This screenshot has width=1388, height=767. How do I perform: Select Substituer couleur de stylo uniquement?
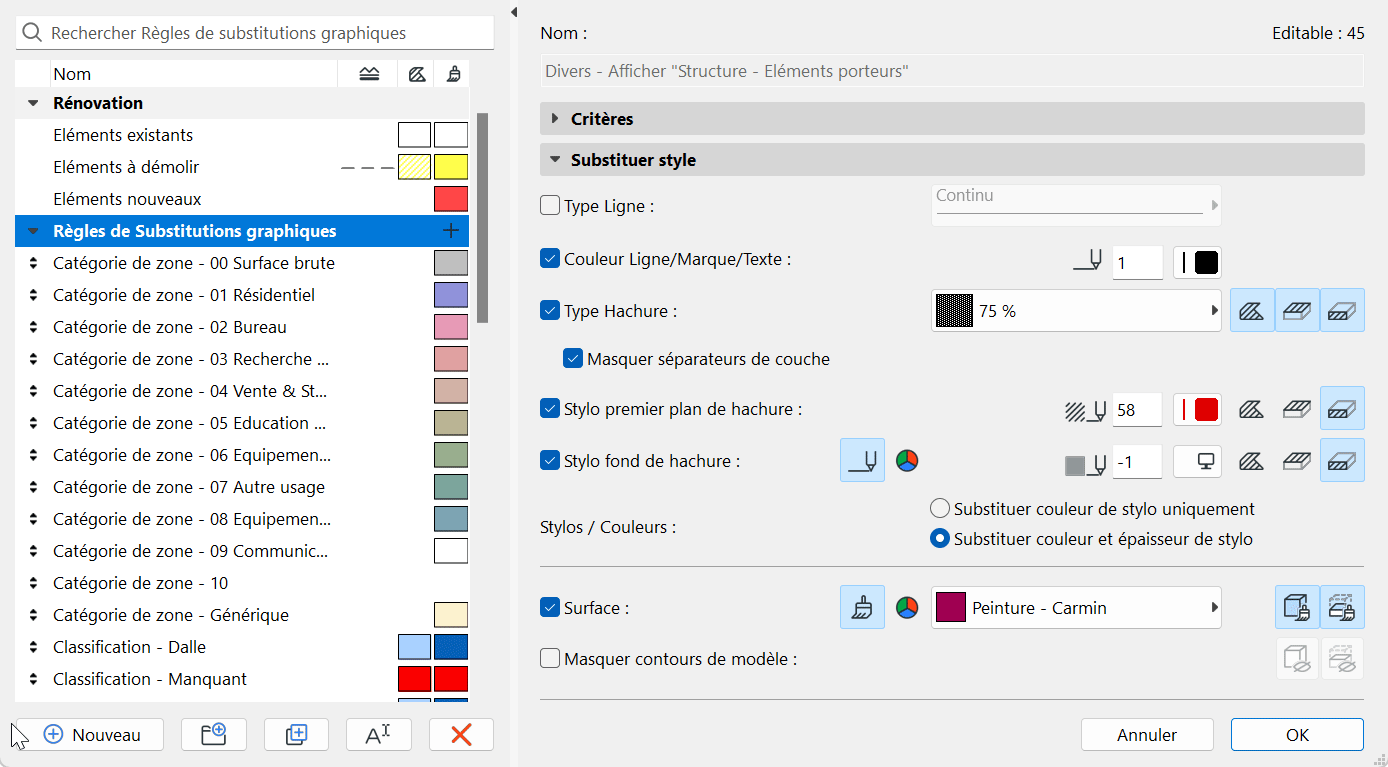[940, 509]
